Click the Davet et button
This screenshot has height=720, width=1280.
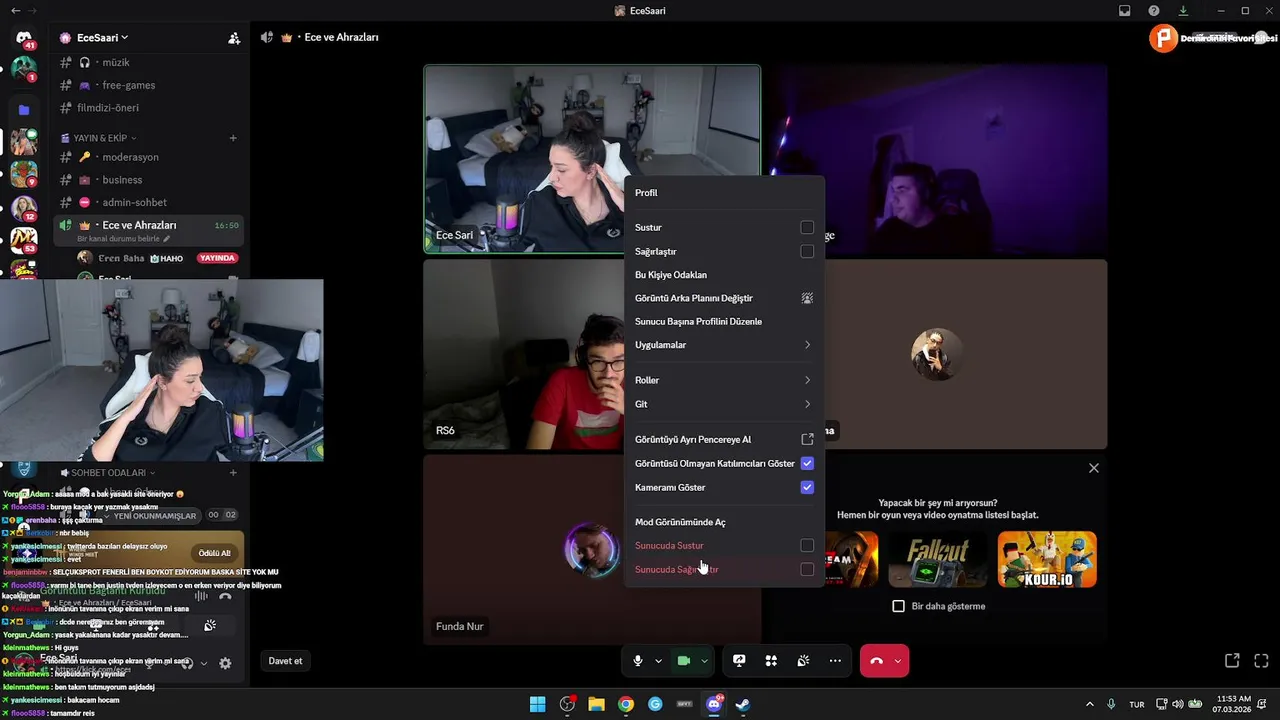285,661
